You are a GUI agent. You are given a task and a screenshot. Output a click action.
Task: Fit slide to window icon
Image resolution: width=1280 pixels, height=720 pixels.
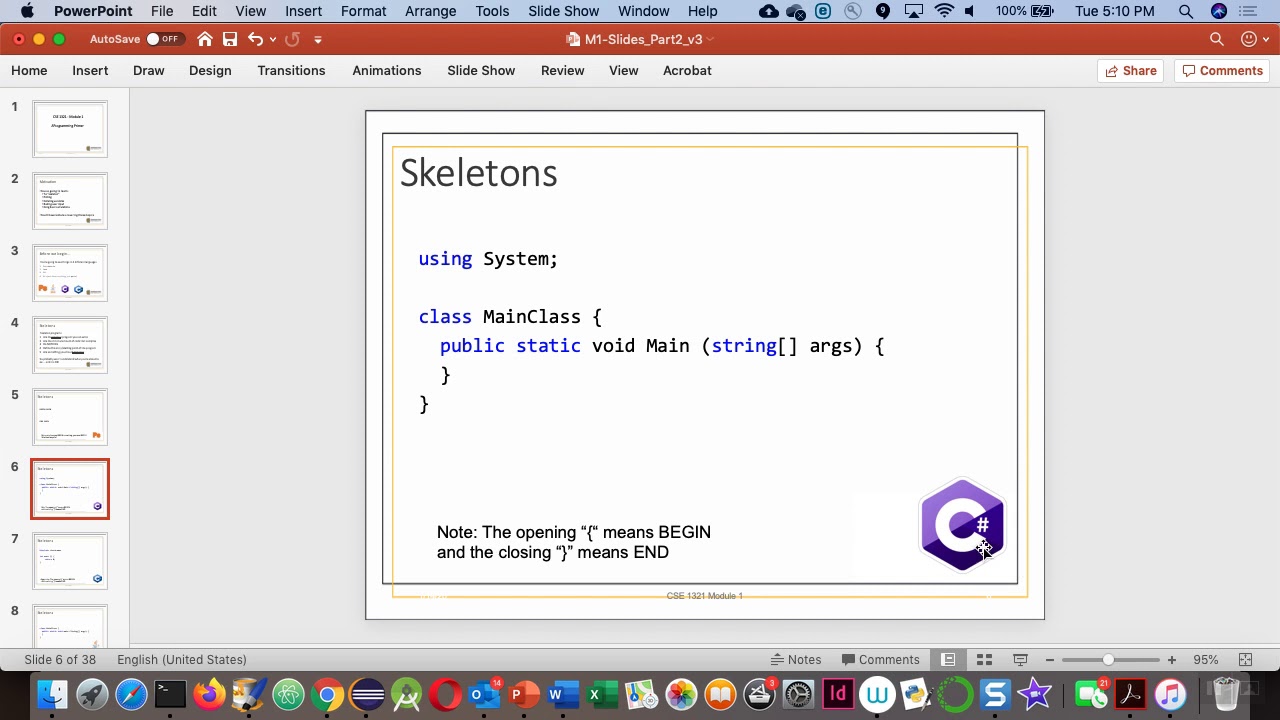pos(1245,659)
